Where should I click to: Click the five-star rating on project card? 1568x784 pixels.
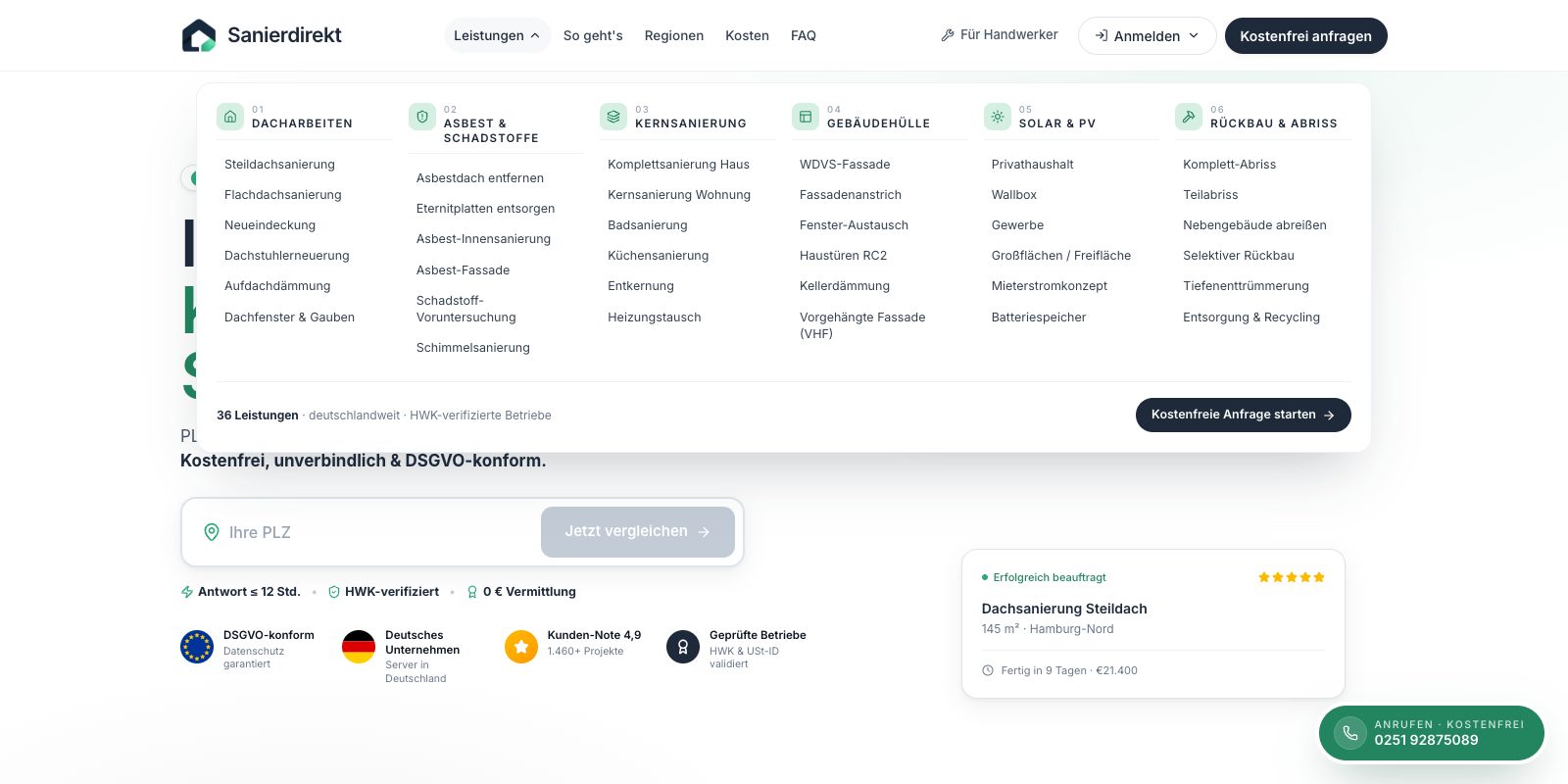tap(1292, 577)
